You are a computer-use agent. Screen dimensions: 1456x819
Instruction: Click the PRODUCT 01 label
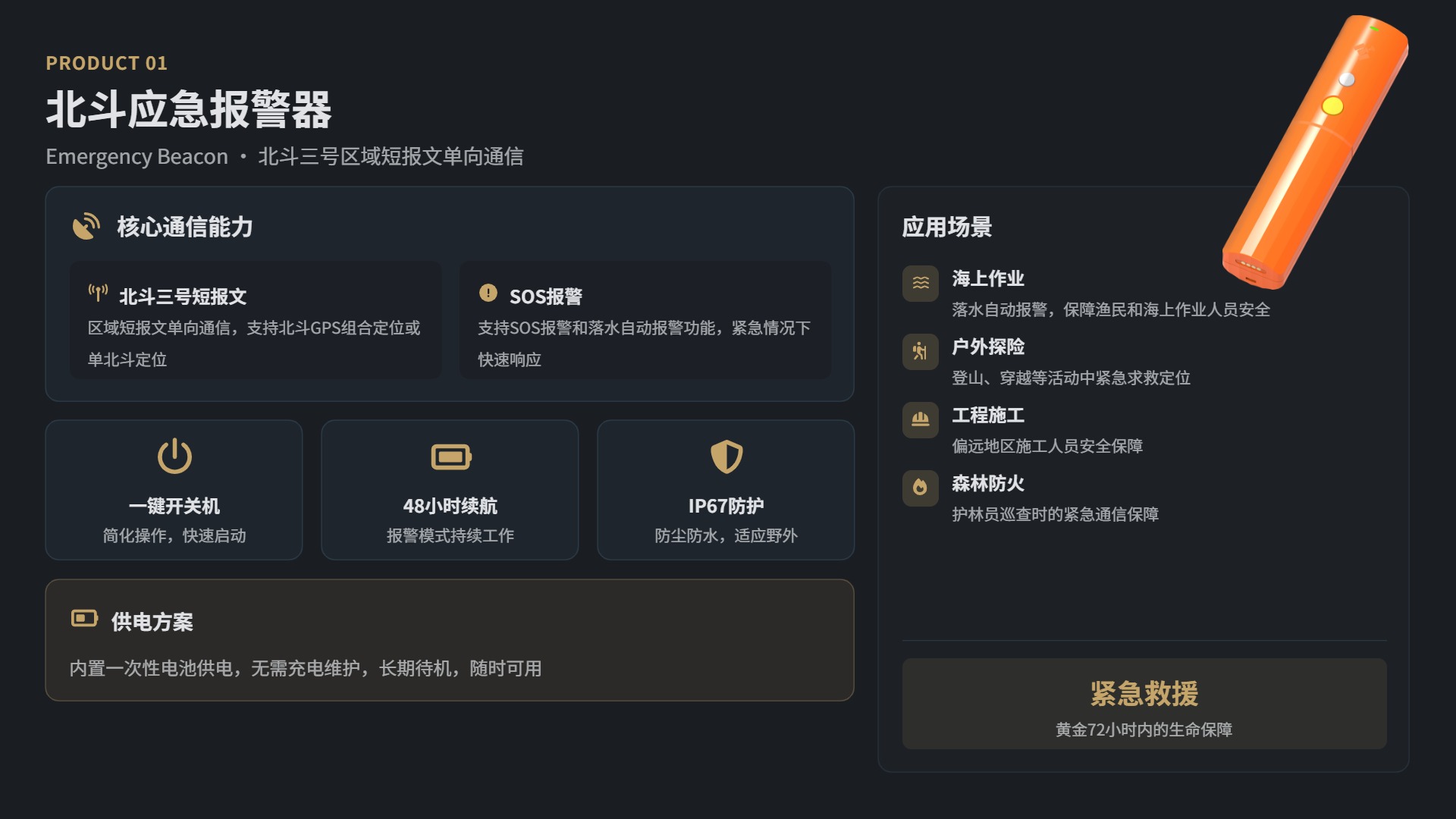(106, 63)
